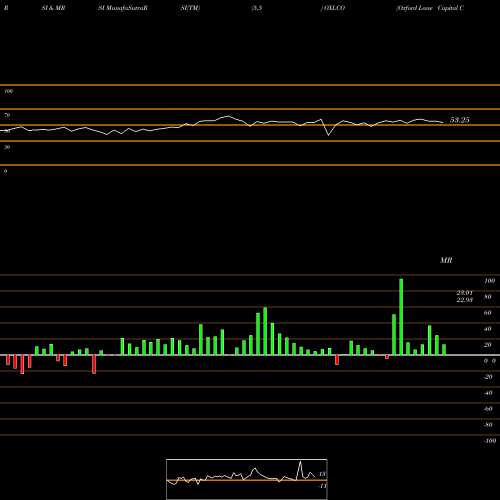Open the mini overview chart thumbnail
This screenshot has width=500, height=500.
pos(247,479)
